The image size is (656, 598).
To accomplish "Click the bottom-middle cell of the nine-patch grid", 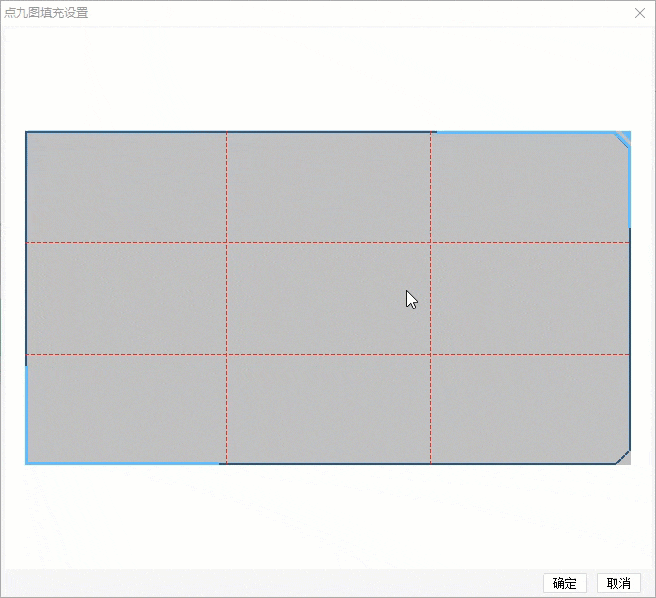I will 328,409.
